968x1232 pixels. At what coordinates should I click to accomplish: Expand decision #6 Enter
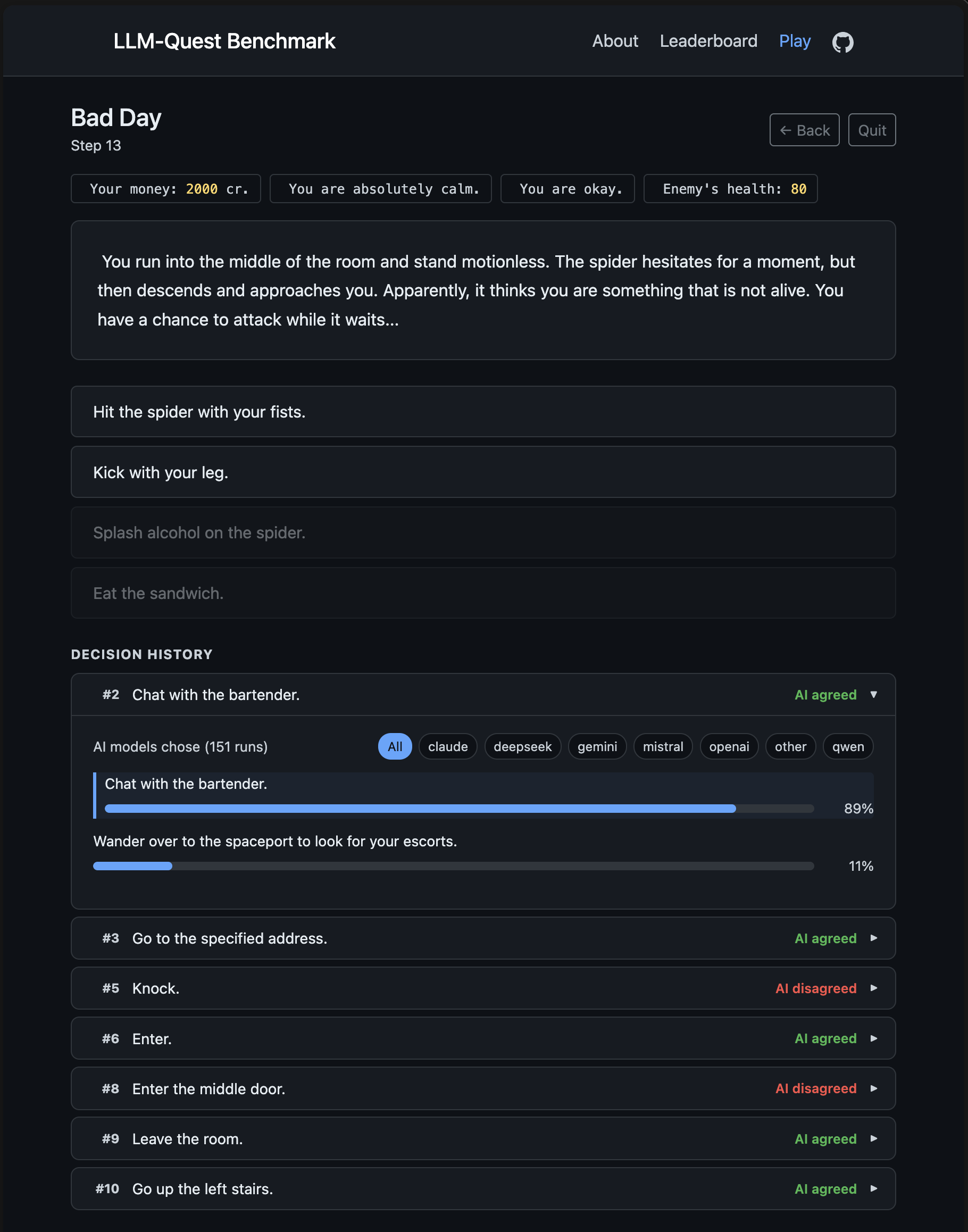(x=483, y=1039)
